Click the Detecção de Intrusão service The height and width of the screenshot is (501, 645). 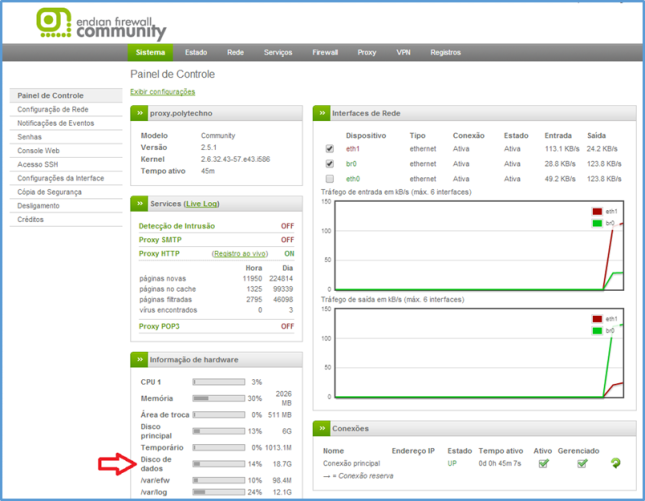(x=177, y=226)
